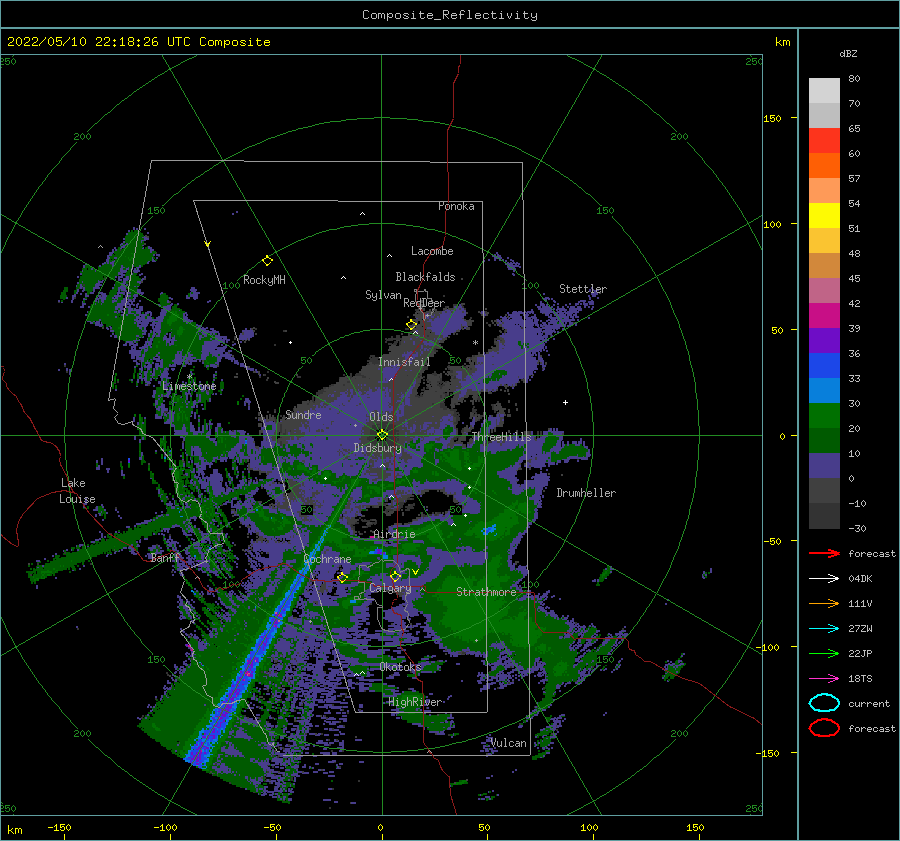Viewport: 900px width, 841px height.
Task: Click the 18TS legend label
Action: tap(860, 679)
